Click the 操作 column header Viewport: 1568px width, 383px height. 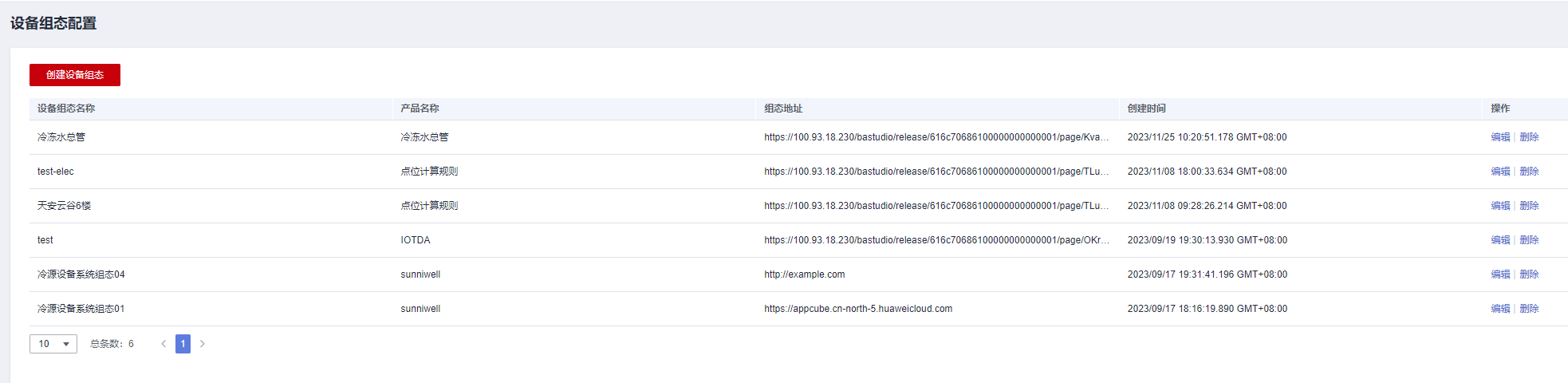tap(1500, 109)
